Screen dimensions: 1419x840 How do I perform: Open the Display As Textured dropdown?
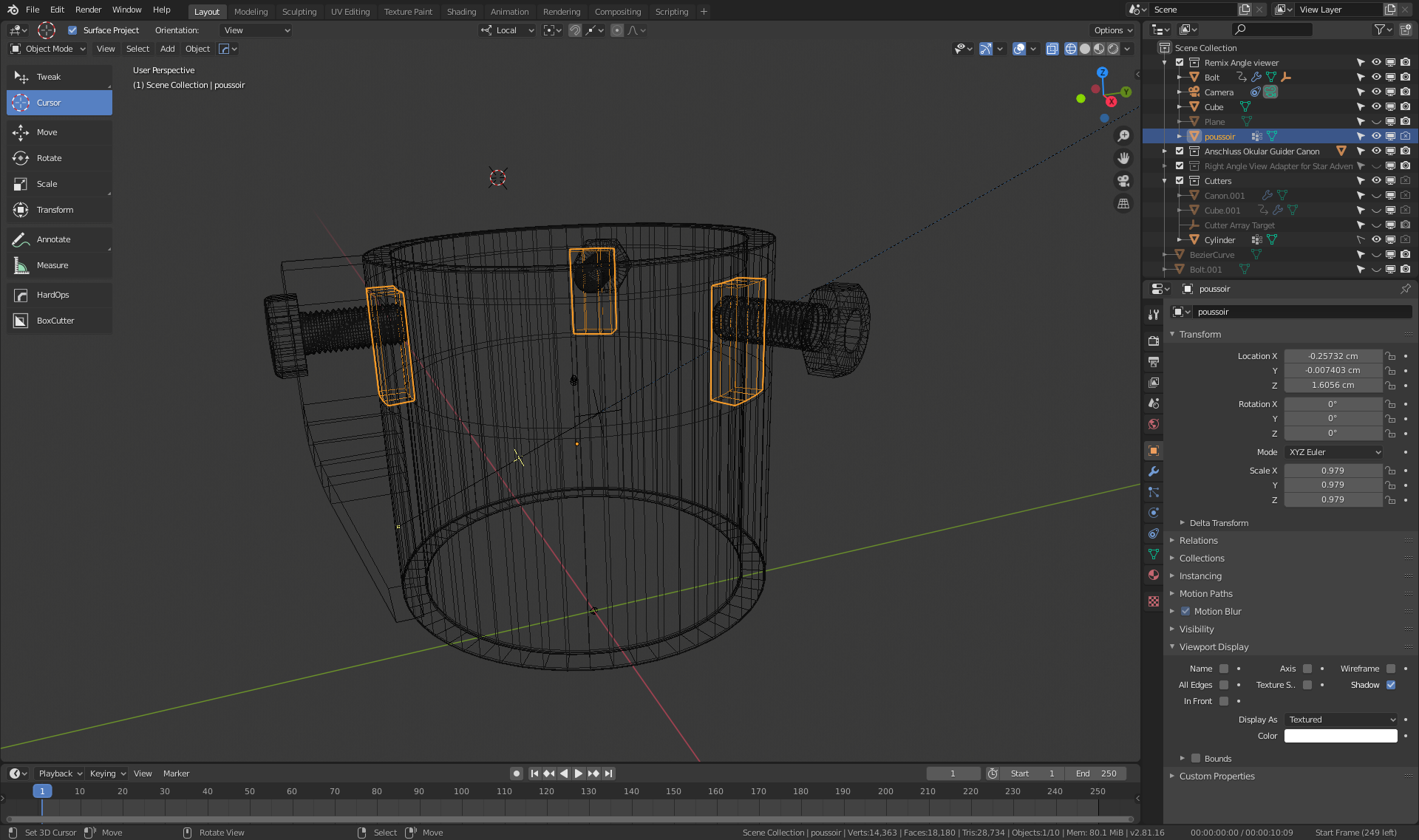pyautogui.click(x=1341, y=720)
